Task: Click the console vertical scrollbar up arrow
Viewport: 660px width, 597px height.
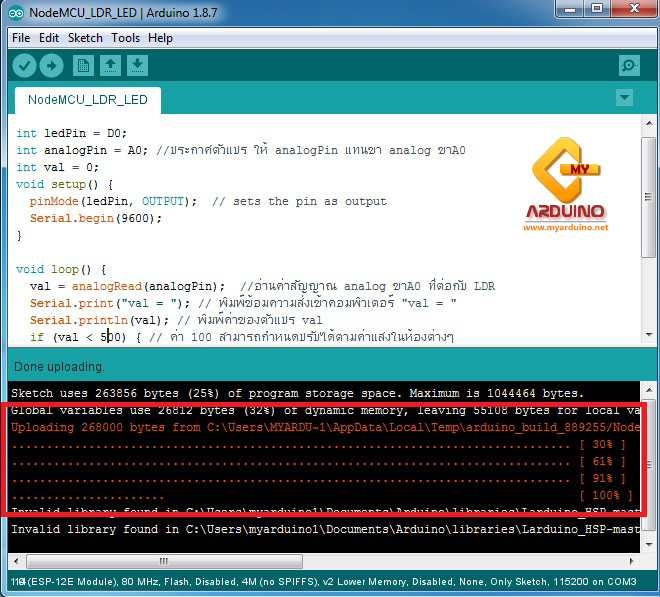Action: (647, 388)
